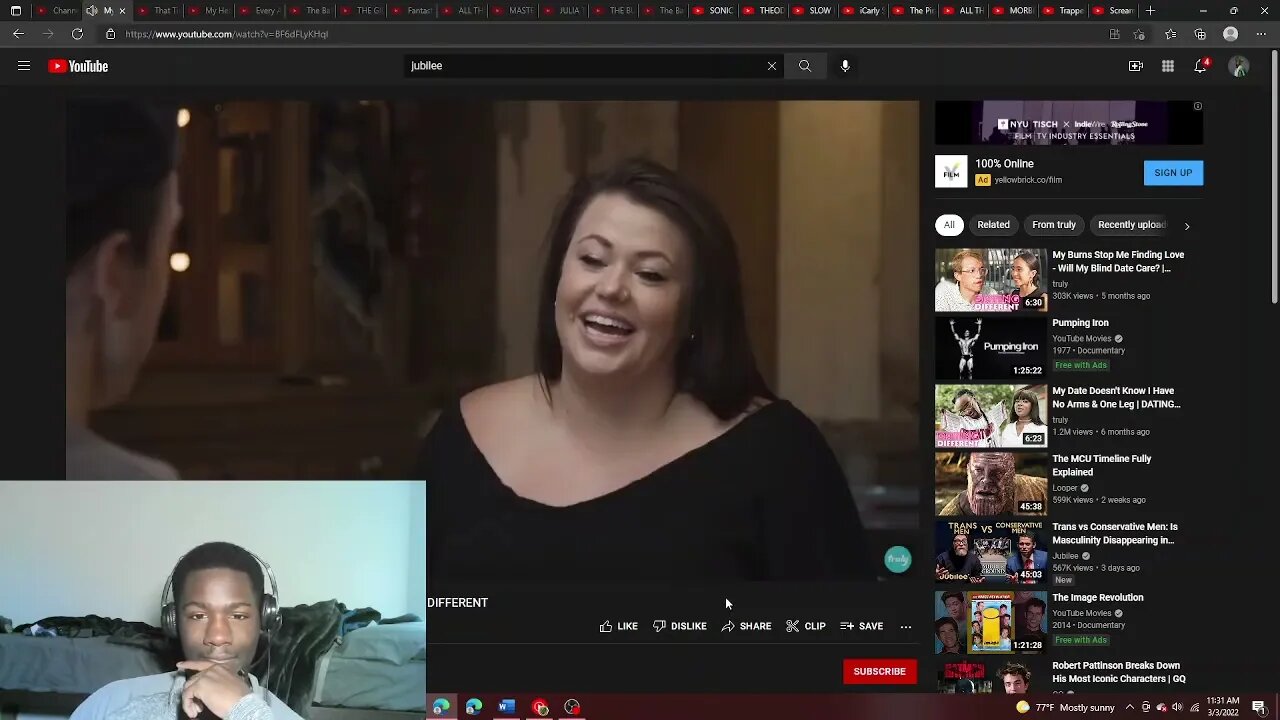Click the Looper channel name
This screenshot has width=1280, height=720.
[x=1066, y=488]
